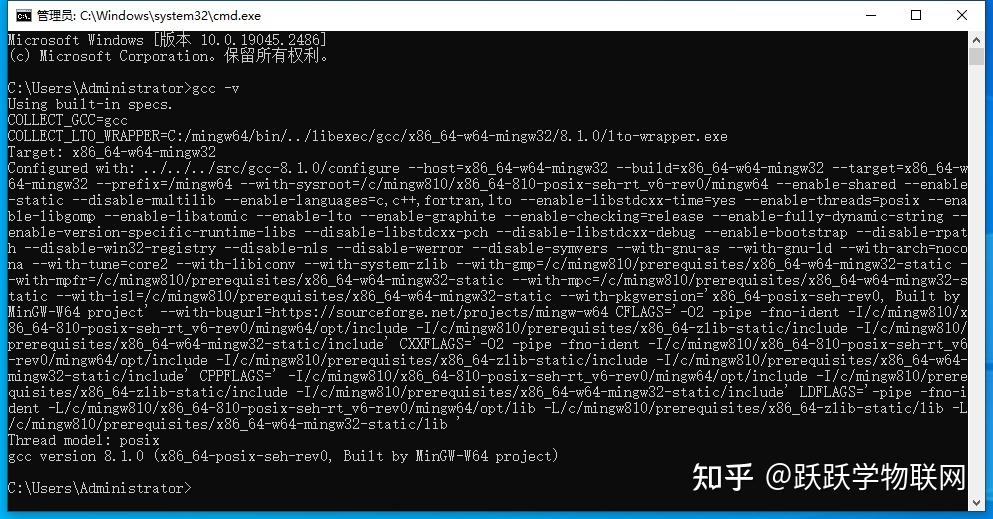Image resolution: width=993 pixels, height=519 pixels.
Task: Click the last C:\Users\Administrator> prompt
Action: 99,488
